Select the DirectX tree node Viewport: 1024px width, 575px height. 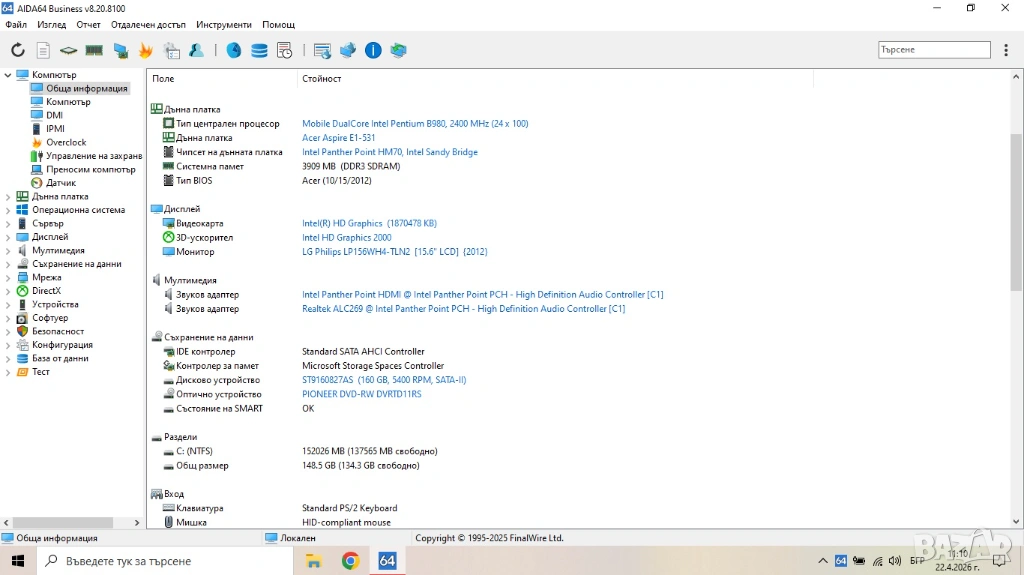46,291
